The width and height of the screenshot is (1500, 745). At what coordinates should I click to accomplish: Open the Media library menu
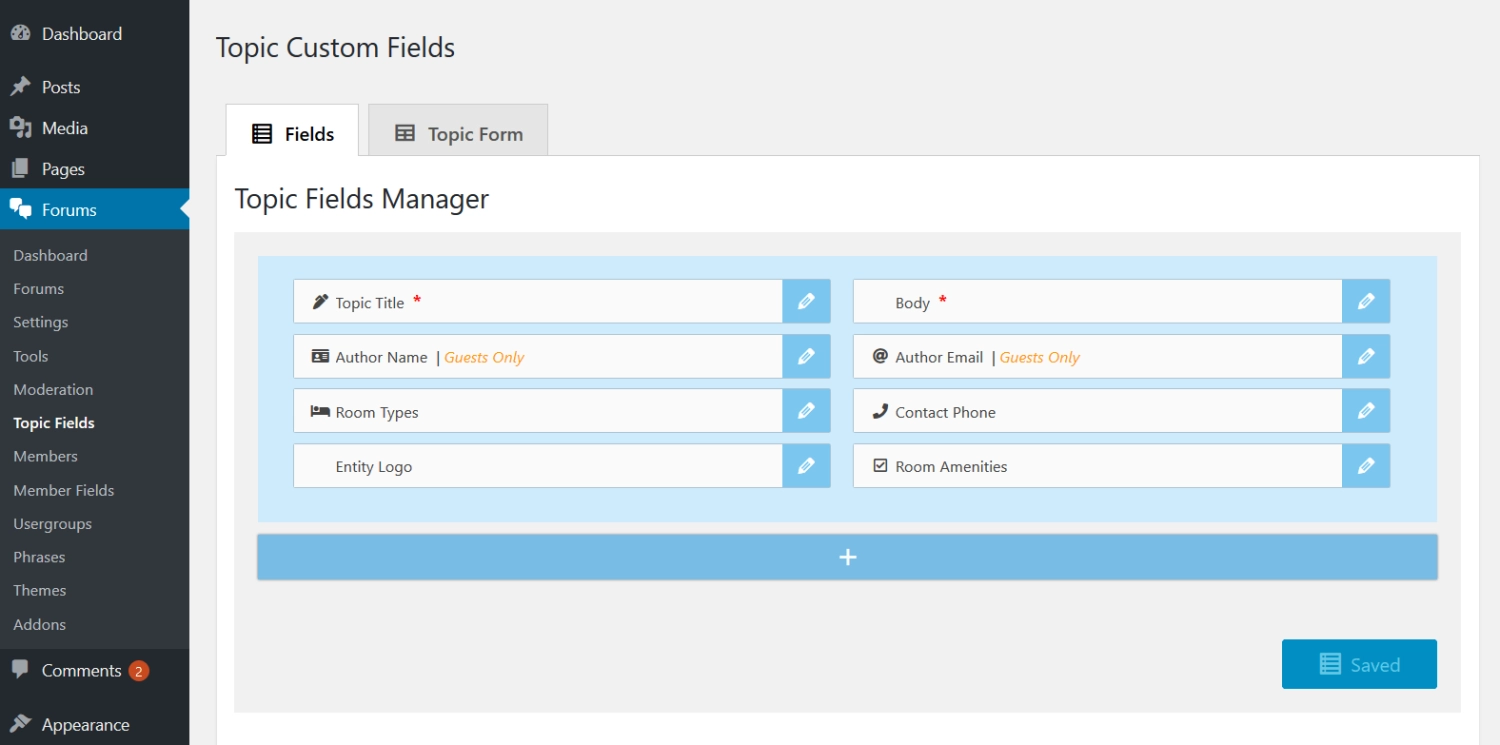[x=64, y=128]
